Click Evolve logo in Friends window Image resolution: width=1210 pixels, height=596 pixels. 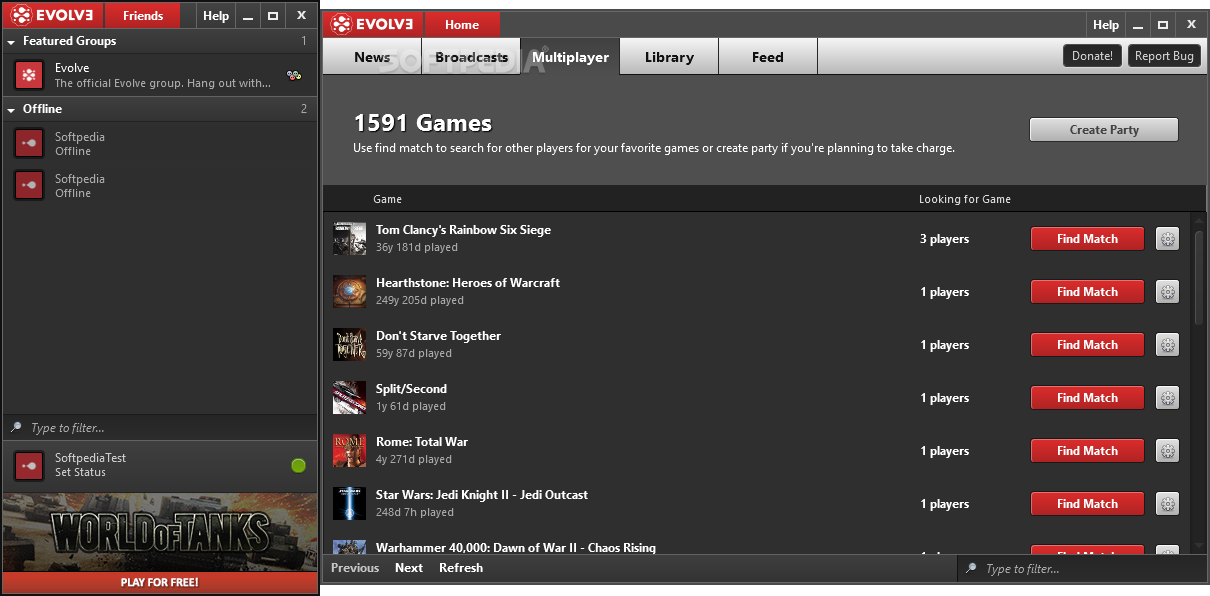click(53, 15)
